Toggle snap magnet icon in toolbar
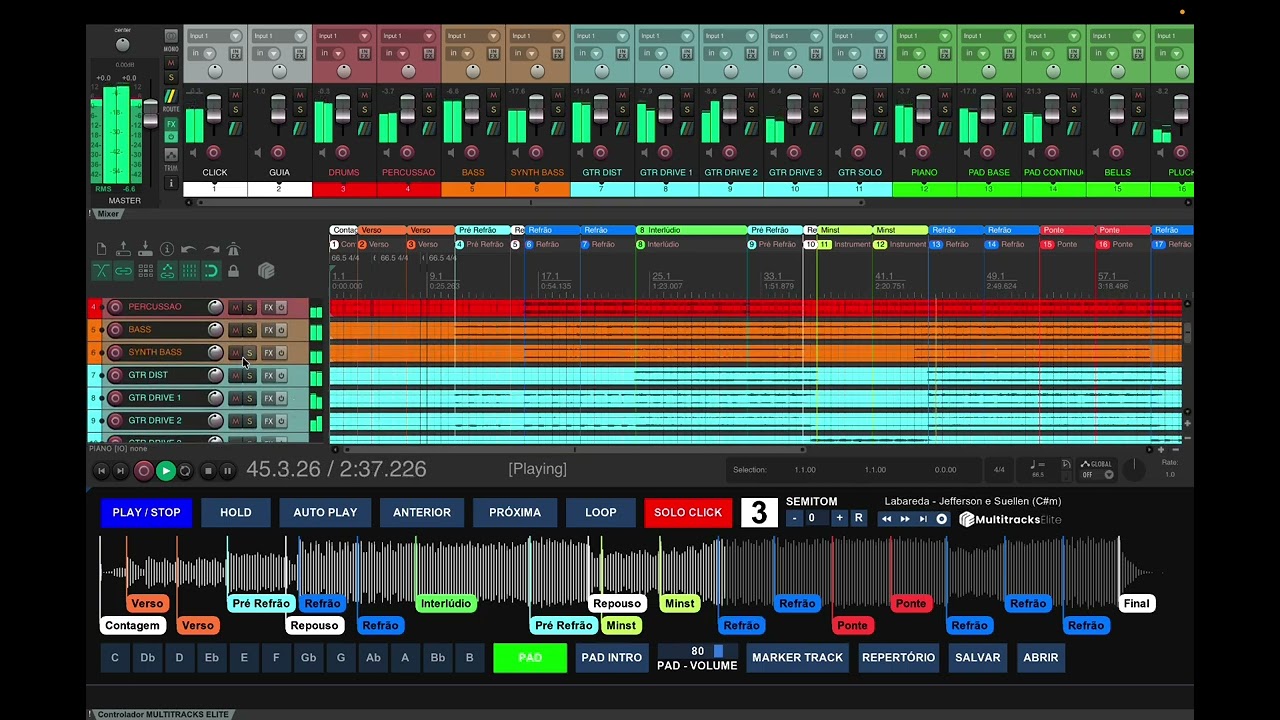 click(212, 271)
